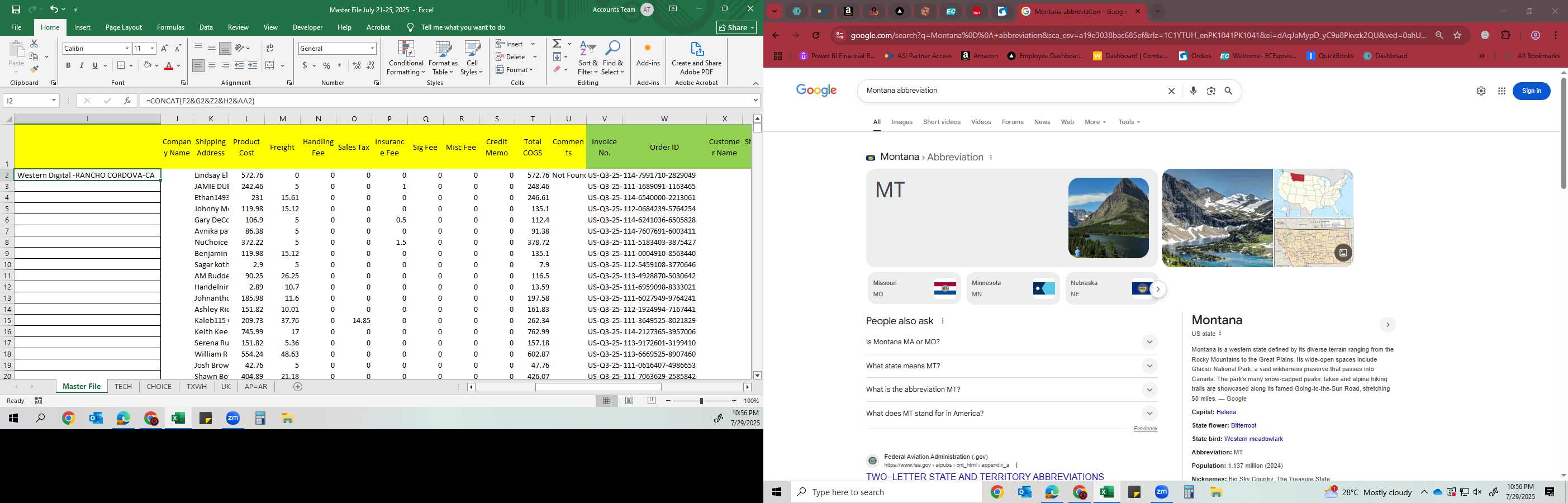Click the Insert Function fx icon
This screenshot has width=1568, height=503.
coord(127,101)
